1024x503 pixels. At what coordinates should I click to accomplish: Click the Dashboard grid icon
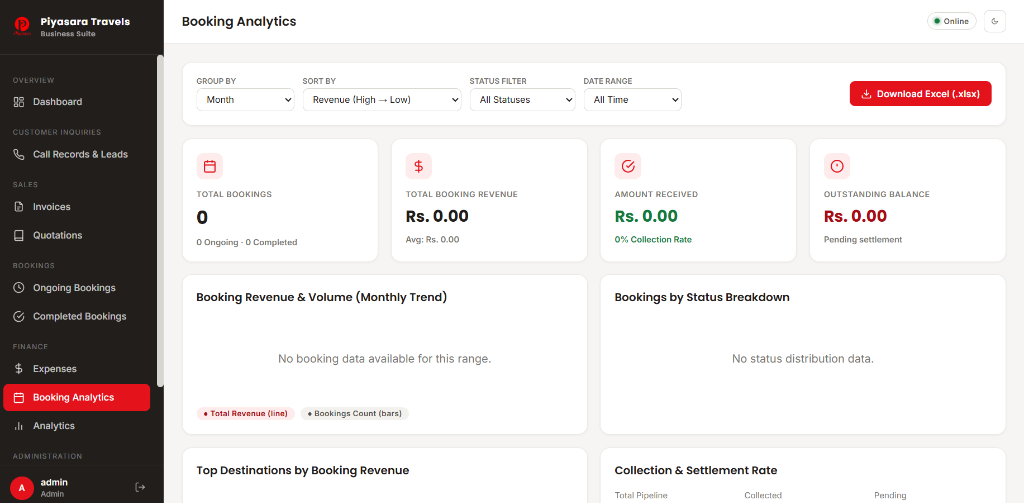click(19, 102)
